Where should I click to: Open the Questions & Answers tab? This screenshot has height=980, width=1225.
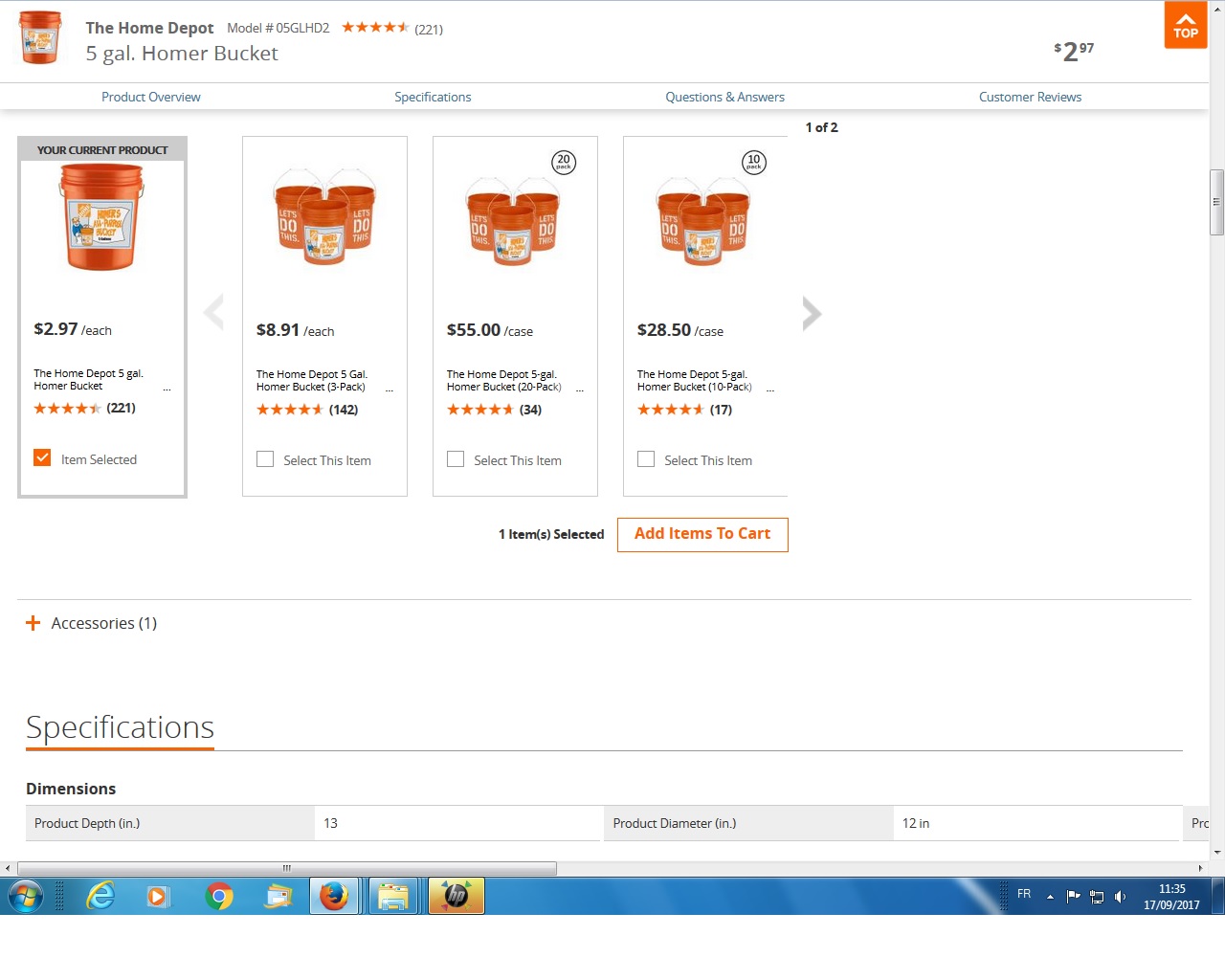[724, 97]
